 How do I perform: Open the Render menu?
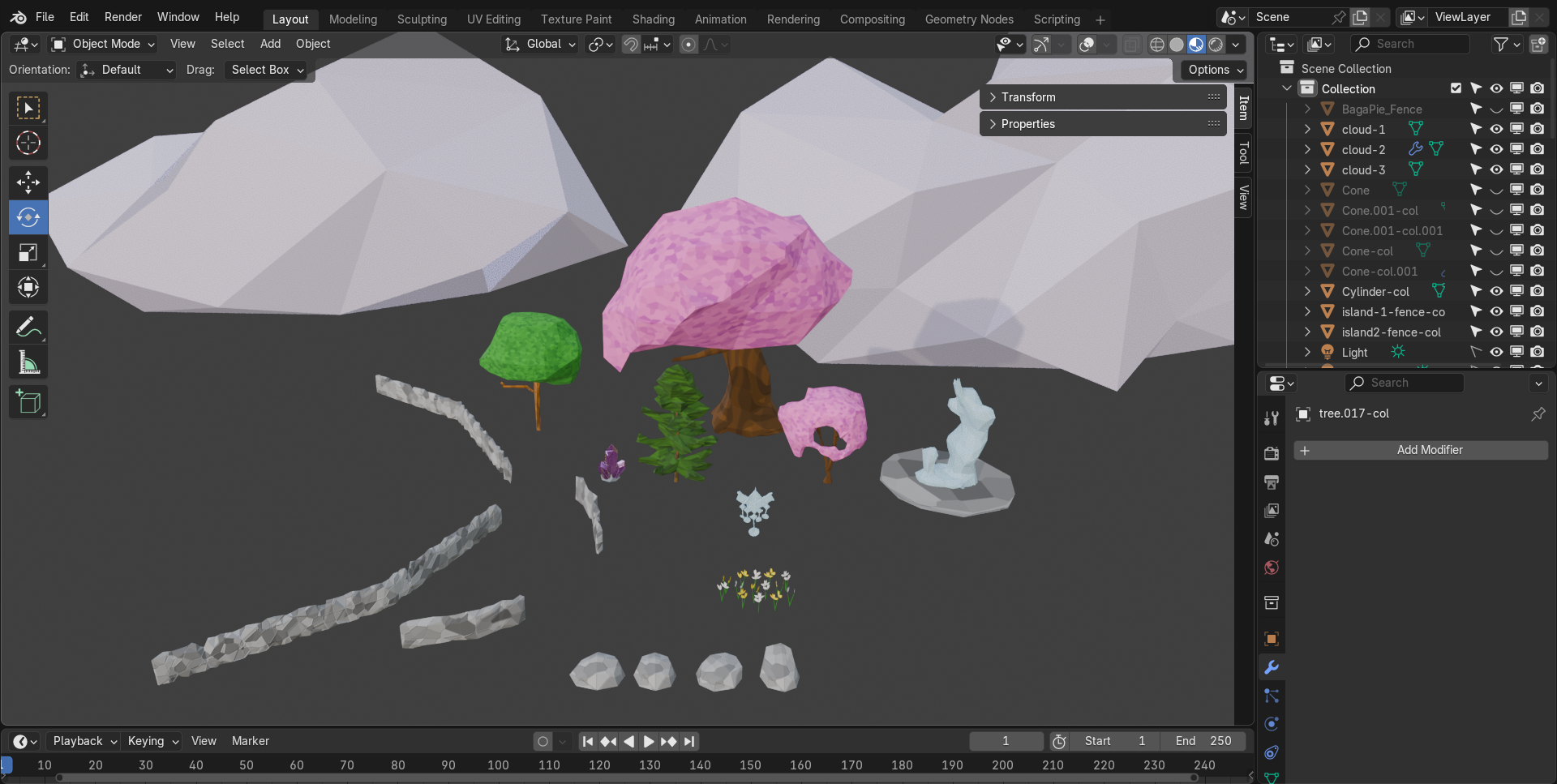122,17
